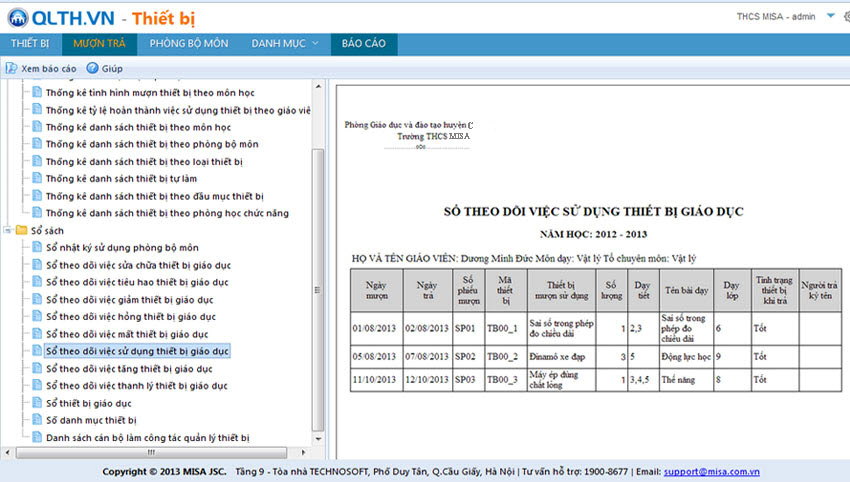Switch to the THIẾT BỊ tab

30,44
